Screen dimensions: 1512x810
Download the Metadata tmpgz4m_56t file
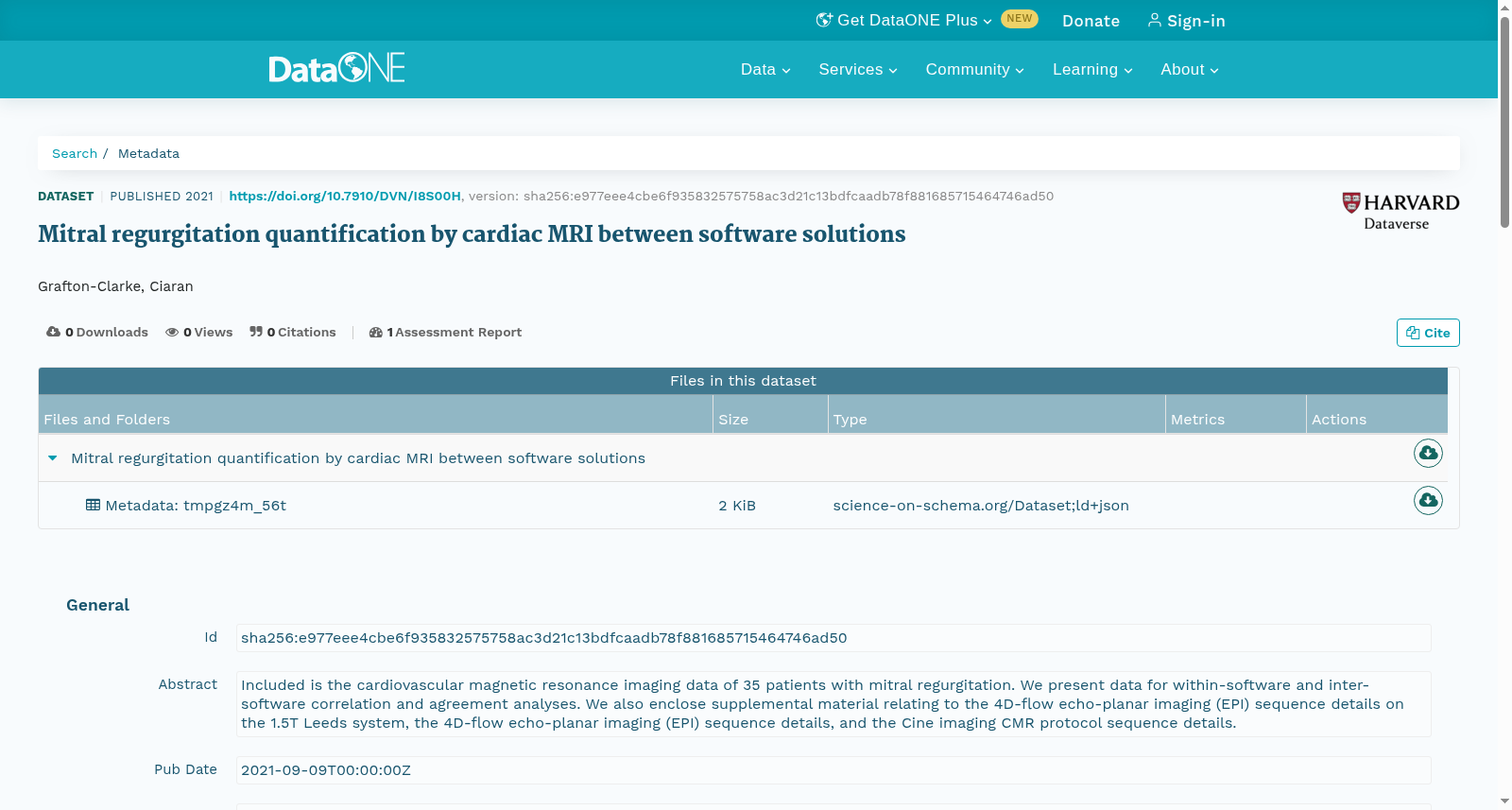(x=1428, y=500)
